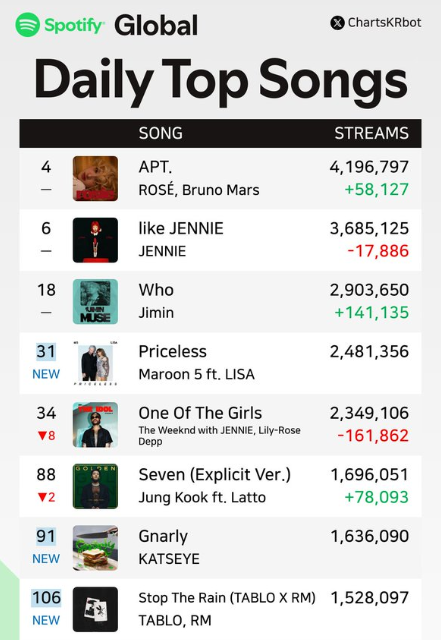Click the NEW badge under rank 31
The height and width of the screenshot is (640, 441).
point(46,374)
